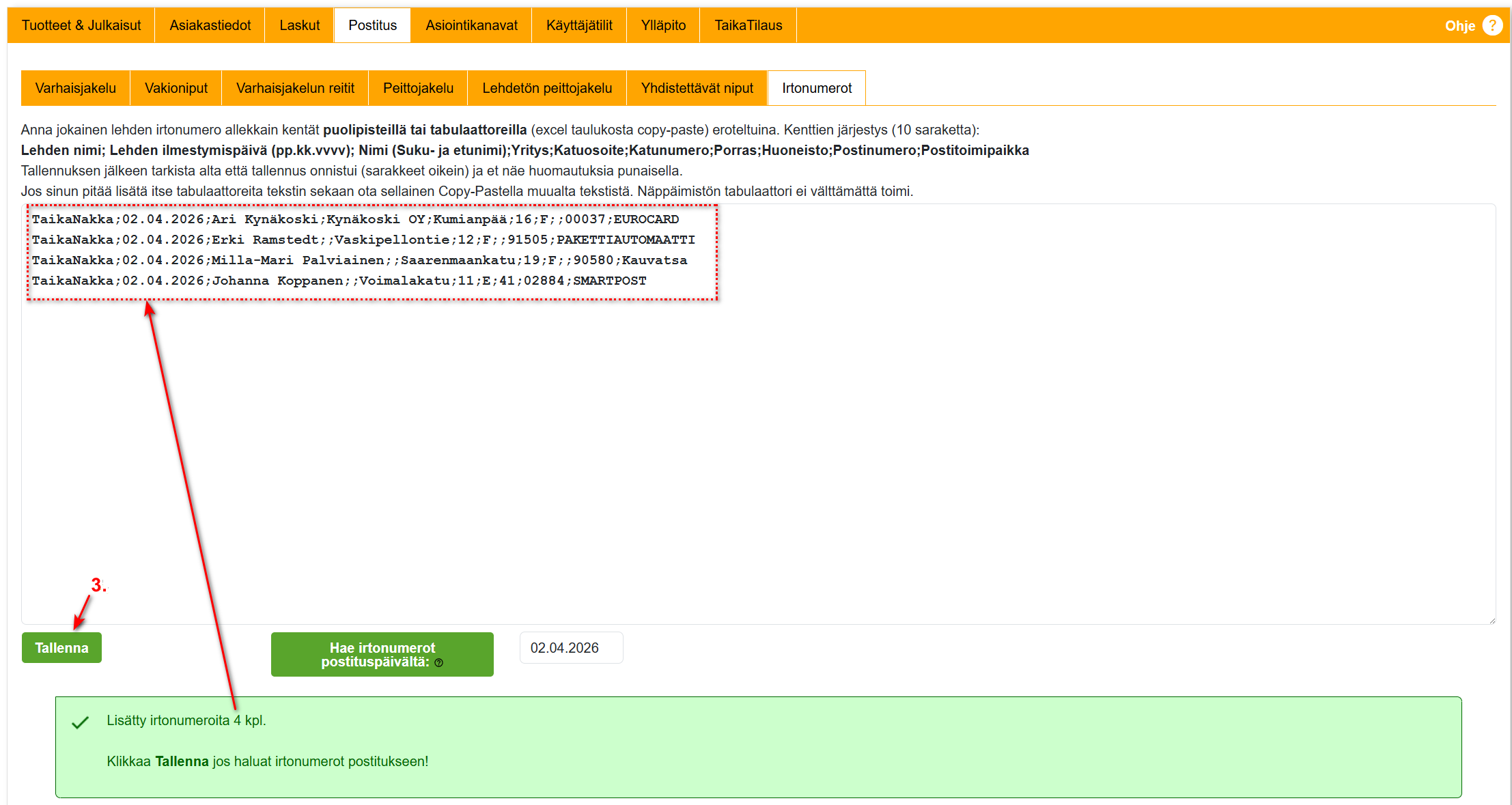The width and height of the screenshot is (1512, 805).
Task: Click the Tallenna save button
Action: (61, 647)
